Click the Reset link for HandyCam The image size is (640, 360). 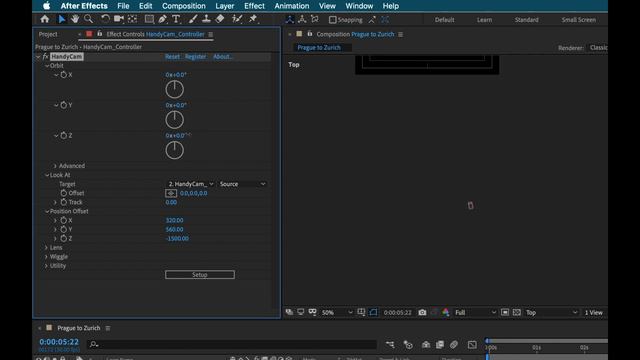point(172,57)
